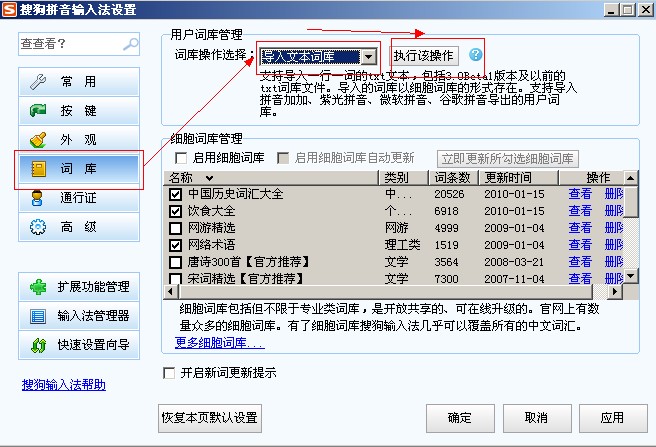Enable 开启新词更新提示 checkbox

click(x=169, y=373)
